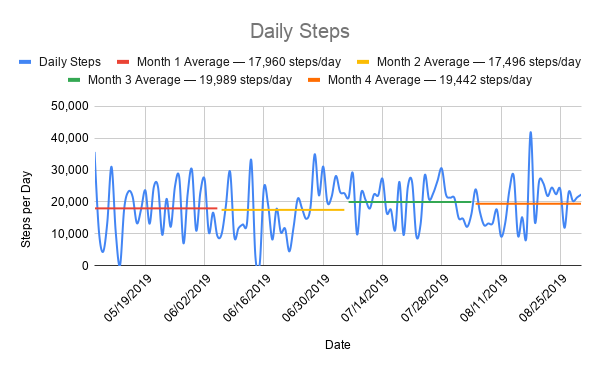Click the yellow Month 2 Average legend swatch
Image resolution: width=600 pixels, height=371 pixels.
point(363,62)
